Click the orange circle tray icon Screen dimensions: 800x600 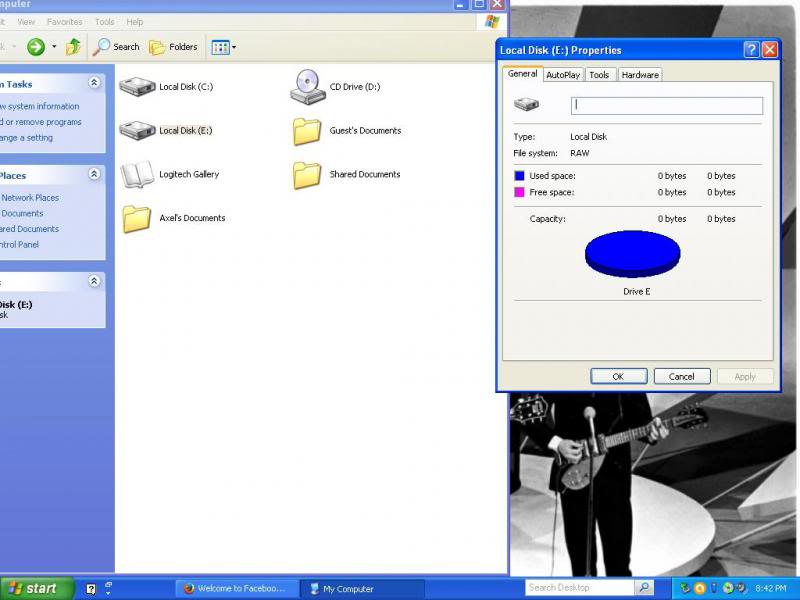point(699,588)
